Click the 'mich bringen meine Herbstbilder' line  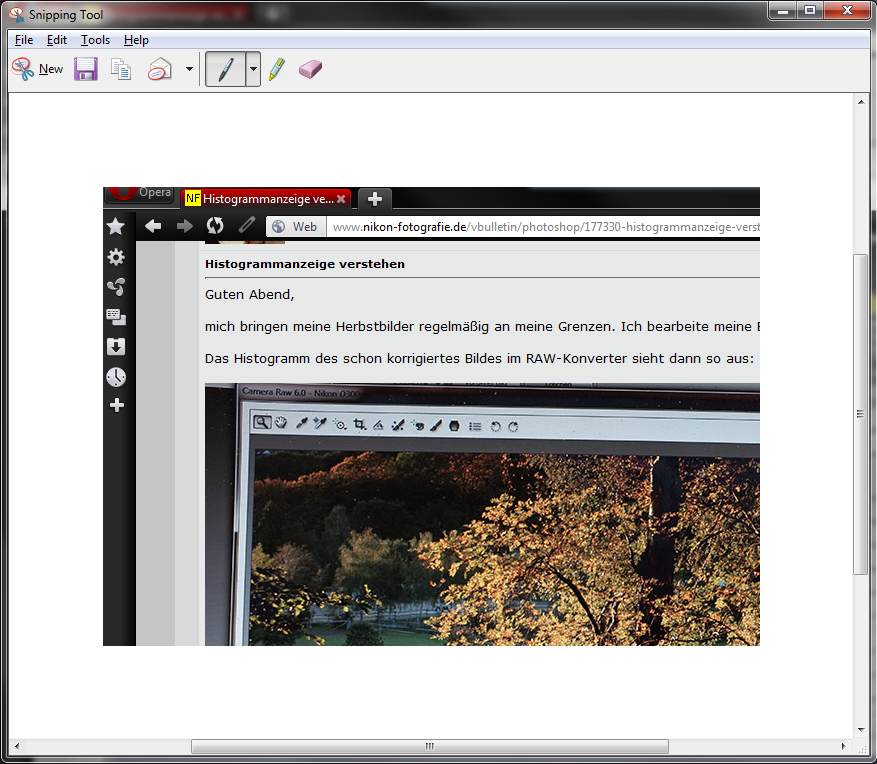tap(482, 327)
